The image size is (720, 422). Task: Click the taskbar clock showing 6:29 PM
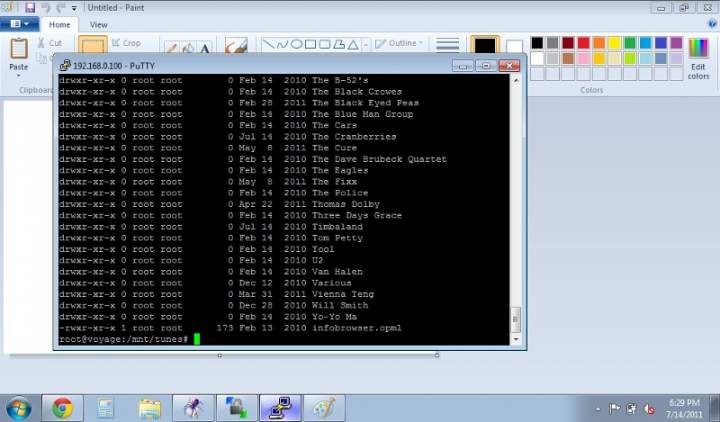(x=684, y=408)
